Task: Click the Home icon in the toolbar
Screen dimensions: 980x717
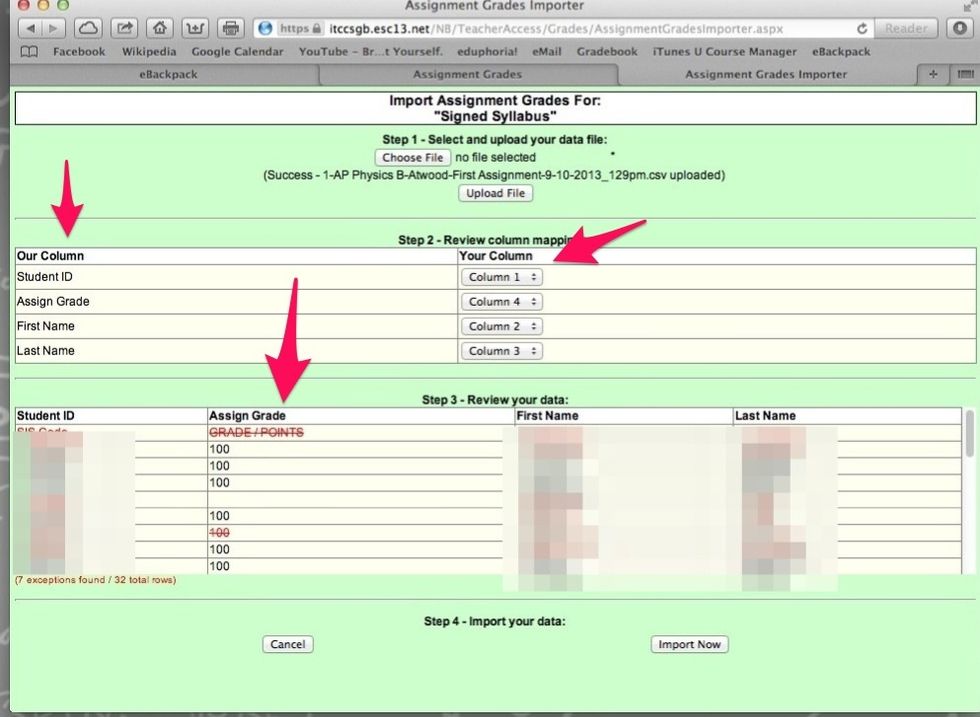Action: 159,28
